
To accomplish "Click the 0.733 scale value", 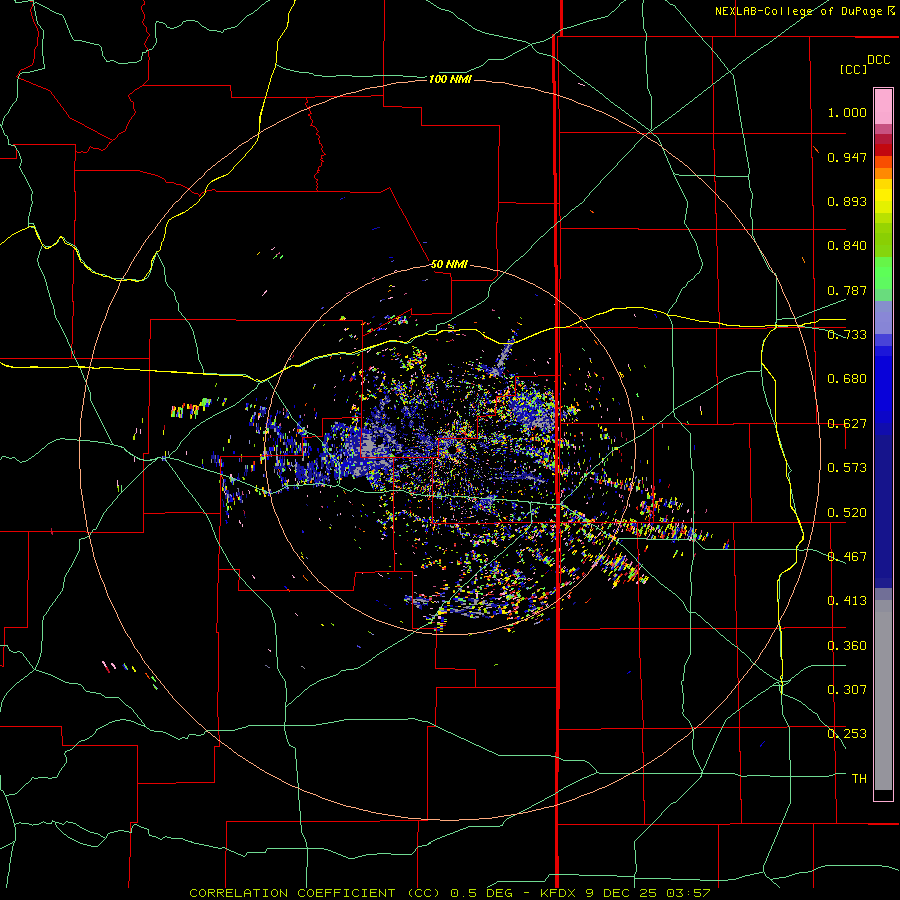I will (847, 335).
